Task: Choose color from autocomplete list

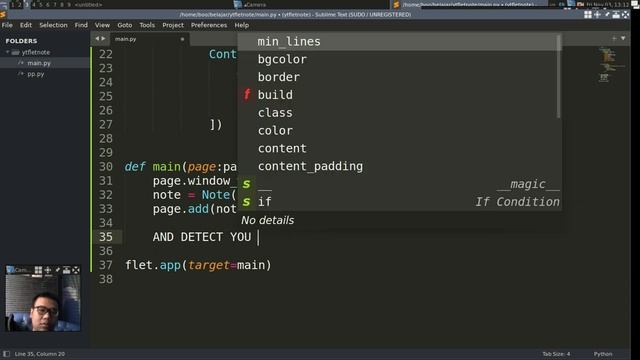Action: coord(399,131)
